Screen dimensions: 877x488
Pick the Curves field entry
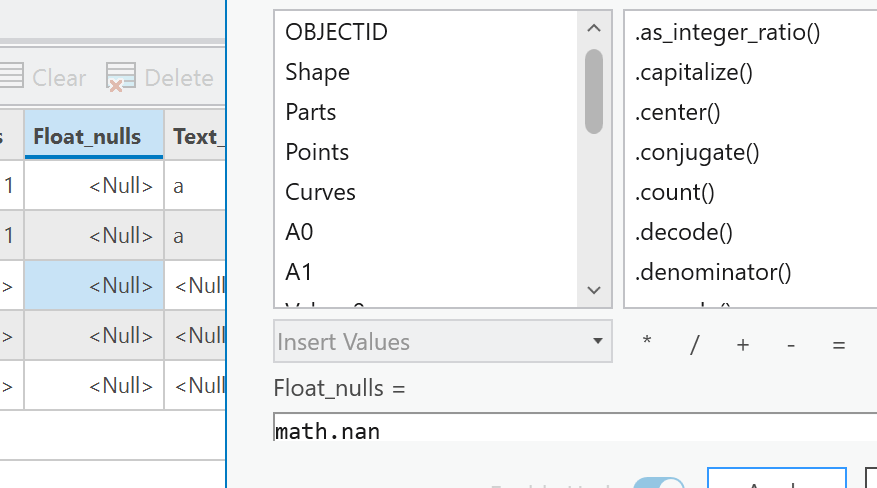click(320, 192)
